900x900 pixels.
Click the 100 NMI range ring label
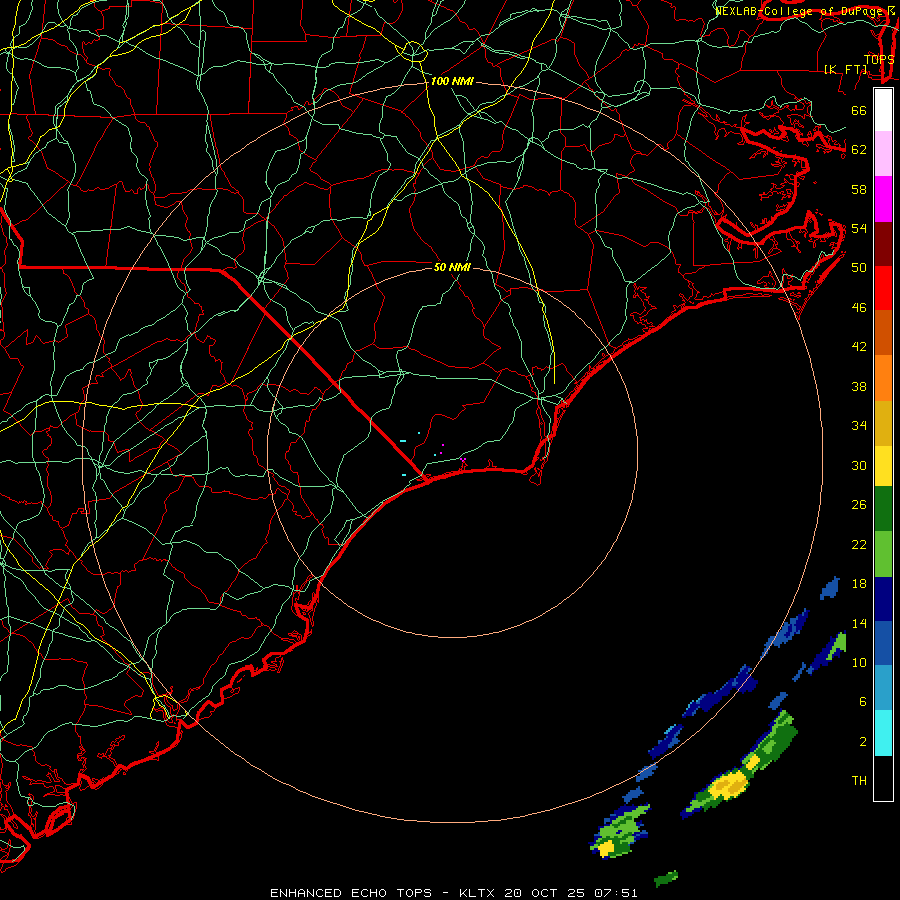pyautogui.click(x=452, y=82)
